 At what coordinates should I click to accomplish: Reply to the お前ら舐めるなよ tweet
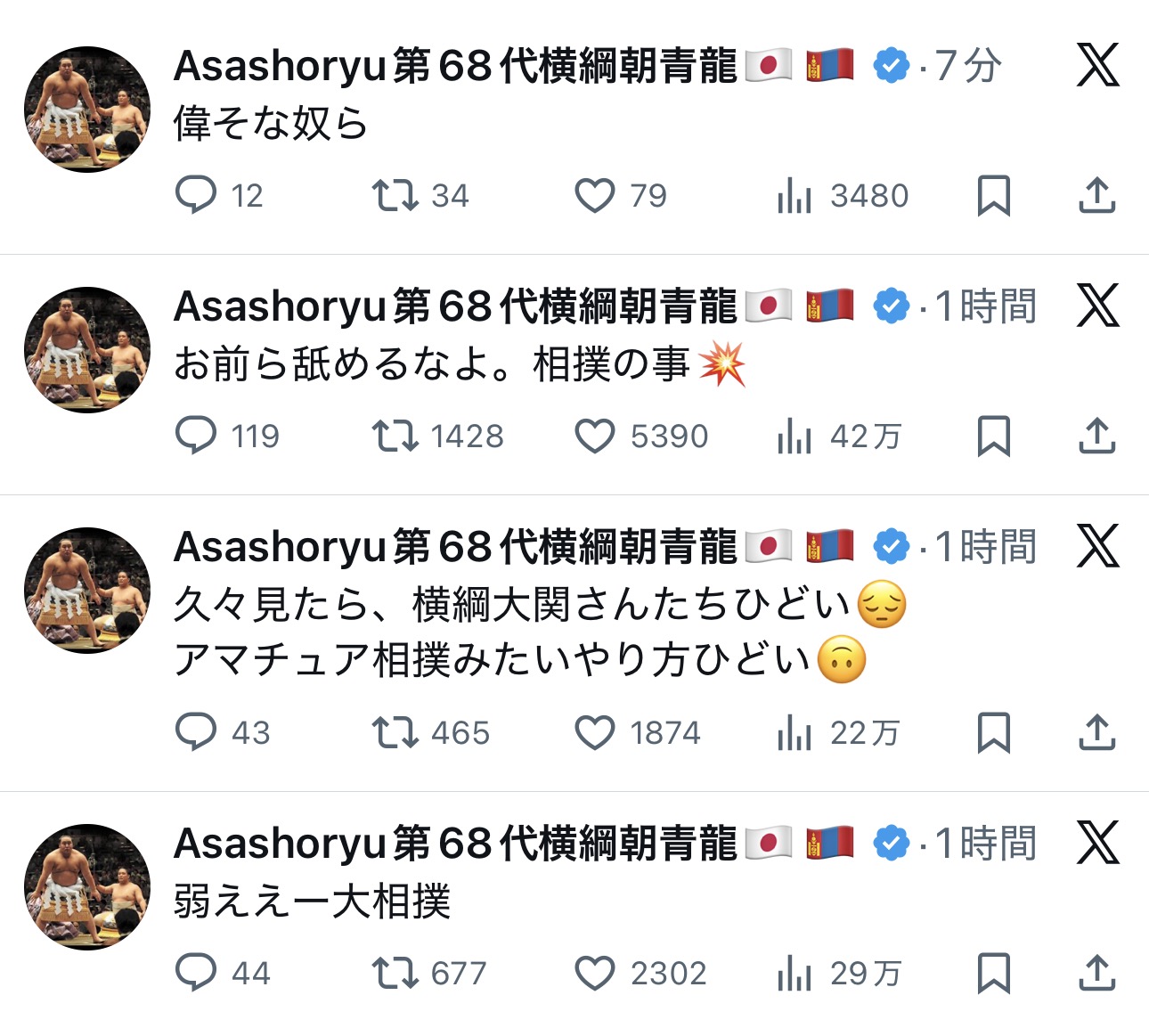(196, 436)
